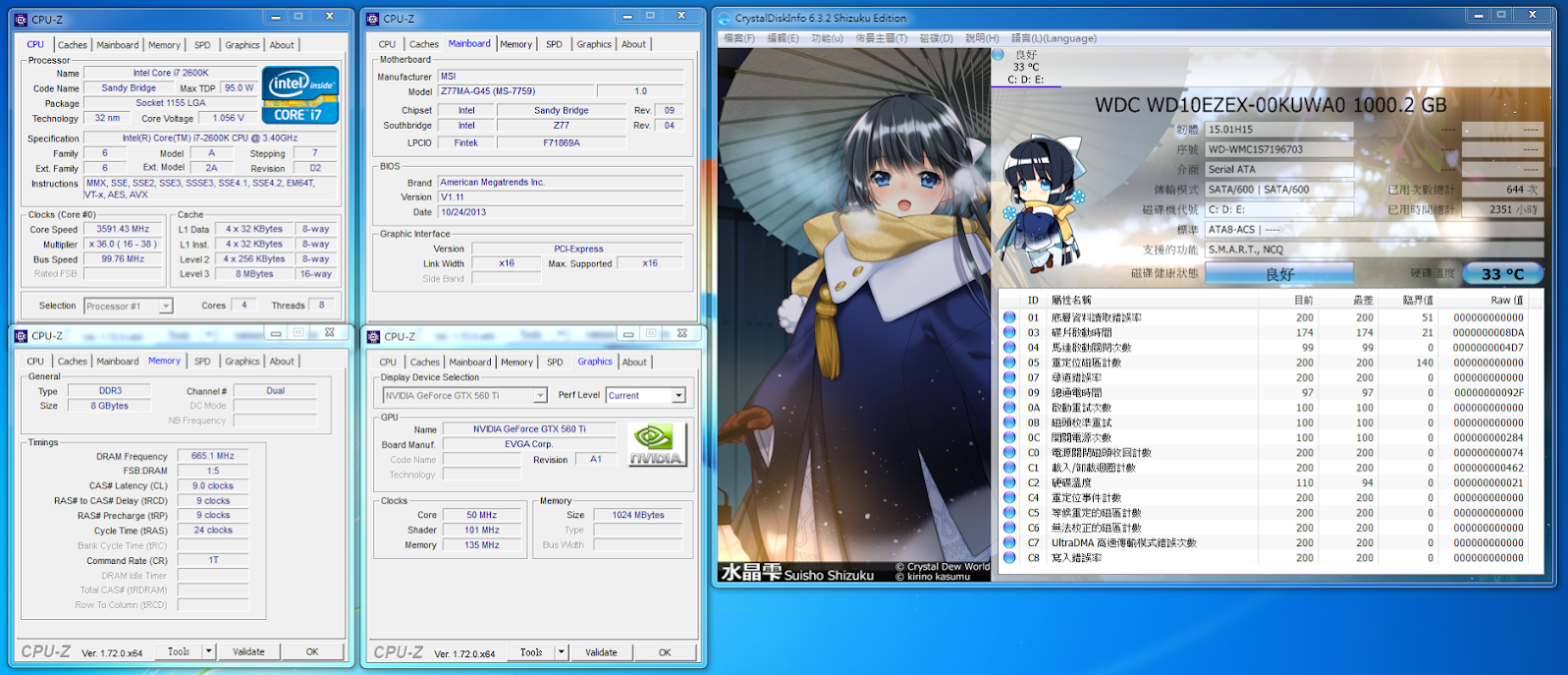This screenshot has height=675, width=1568.
Task: Open the 磁碟(D) menu in CrystalDiskInfo
Action: coord(937,38)
